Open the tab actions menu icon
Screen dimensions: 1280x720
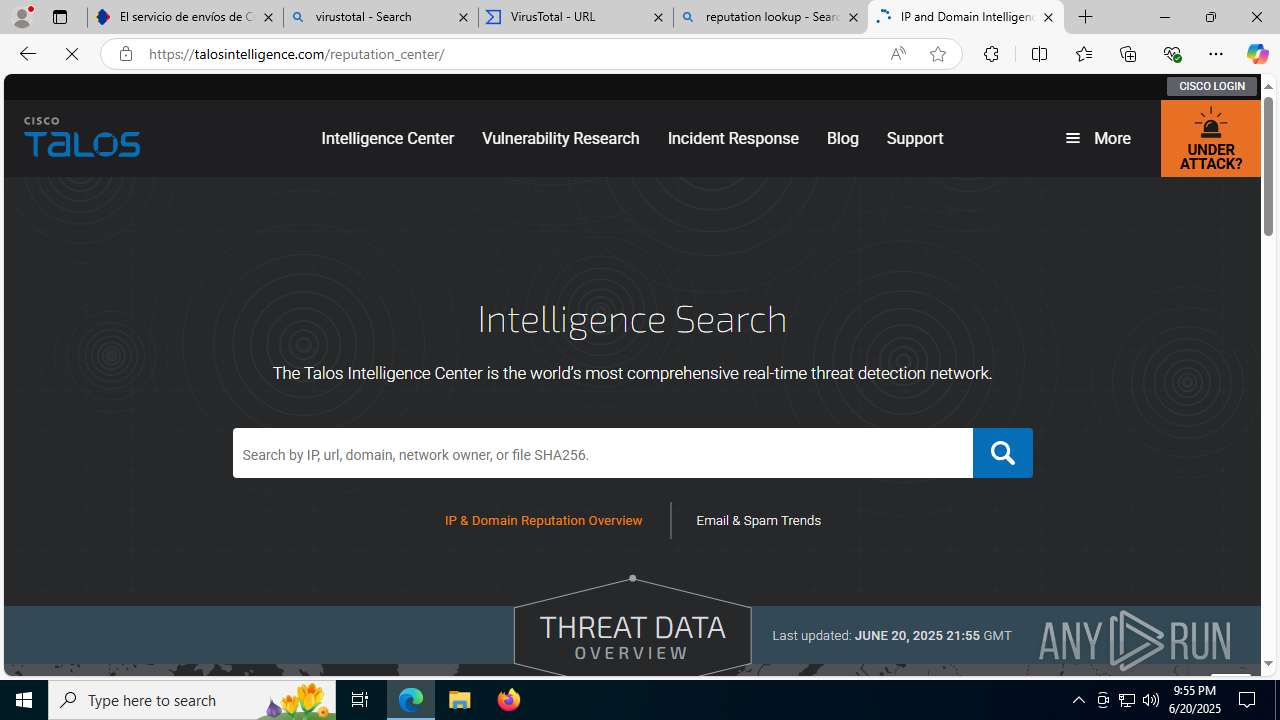(x=60, y=17)
